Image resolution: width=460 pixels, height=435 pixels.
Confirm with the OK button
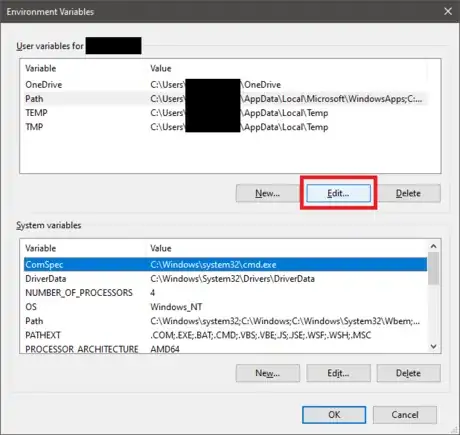click(334, 415)
